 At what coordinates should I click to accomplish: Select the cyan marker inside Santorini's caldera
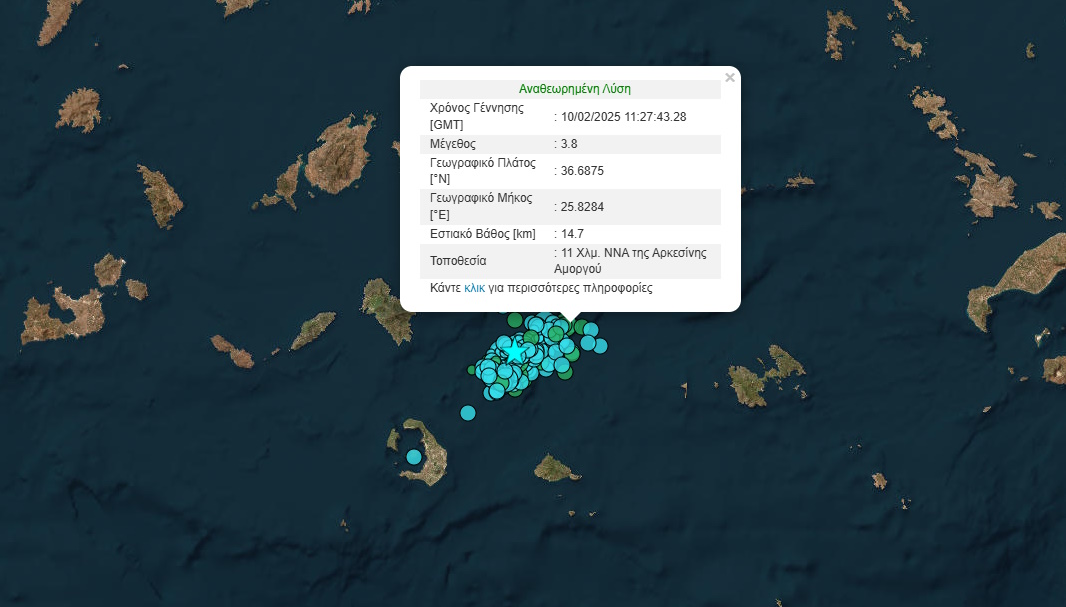coord(414,457)
